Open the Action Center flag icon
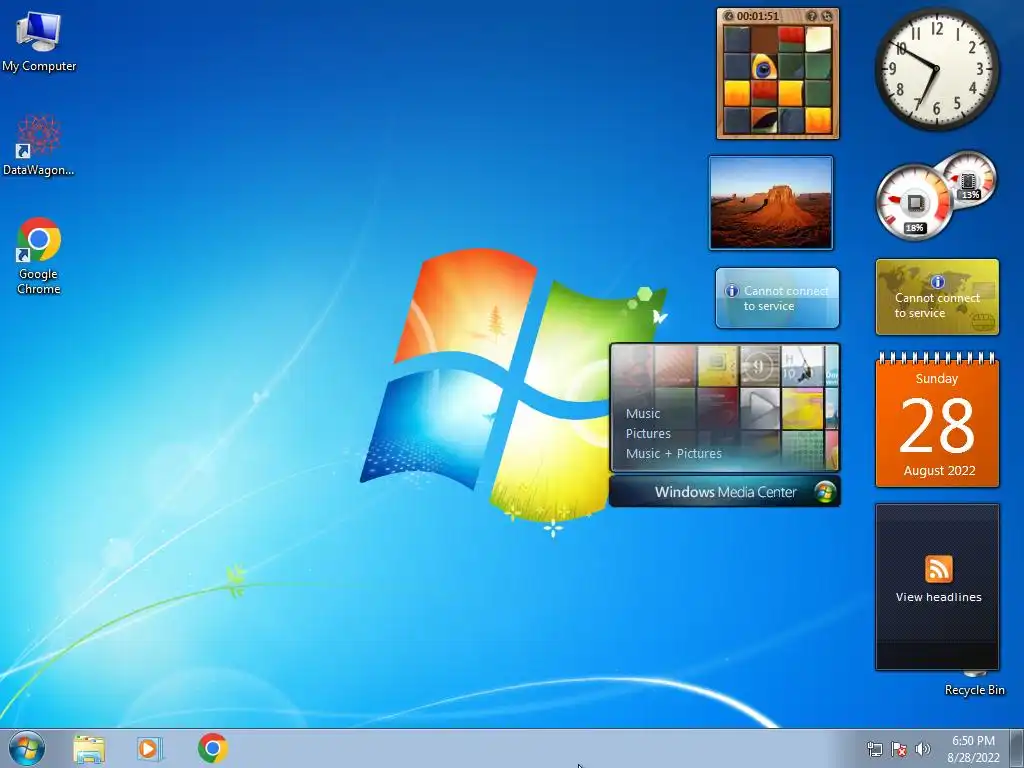 click(x=899, y=749)
